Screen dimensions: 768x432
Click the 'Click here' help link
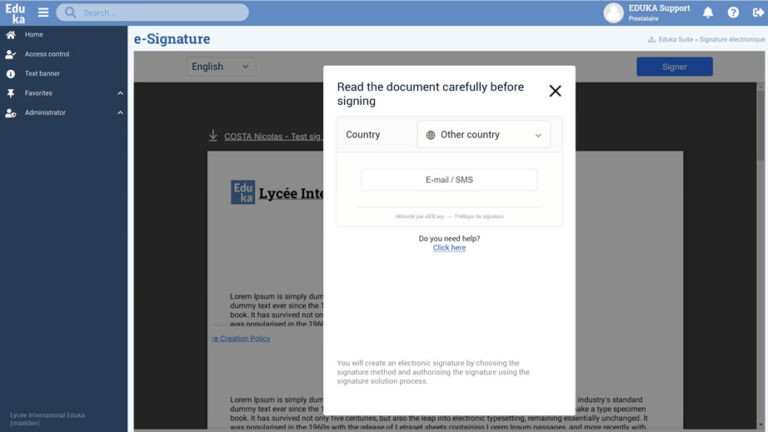[449, 248]
